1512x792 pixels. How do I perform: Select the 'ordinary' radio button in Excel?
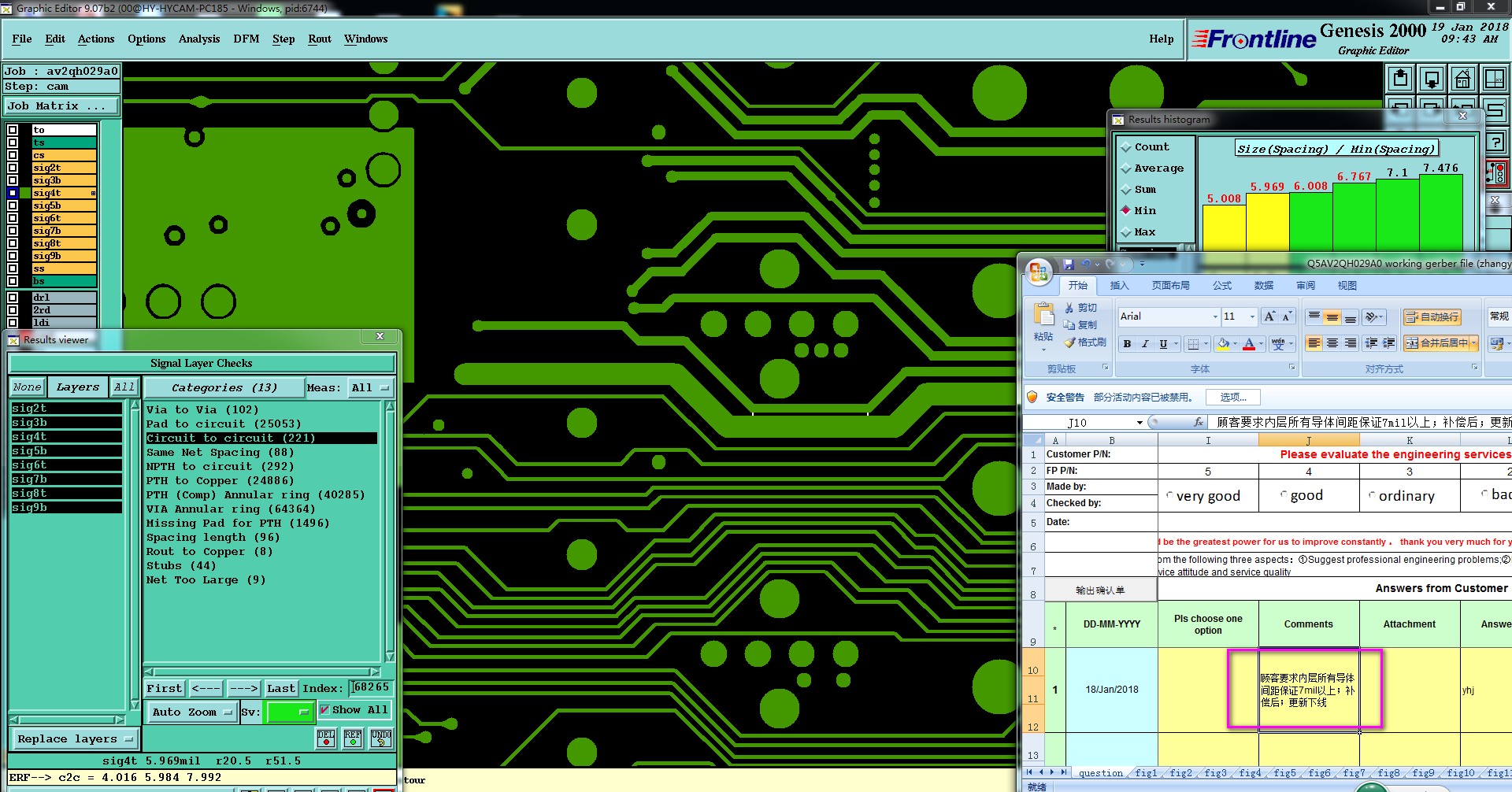tap(1373, 495)
